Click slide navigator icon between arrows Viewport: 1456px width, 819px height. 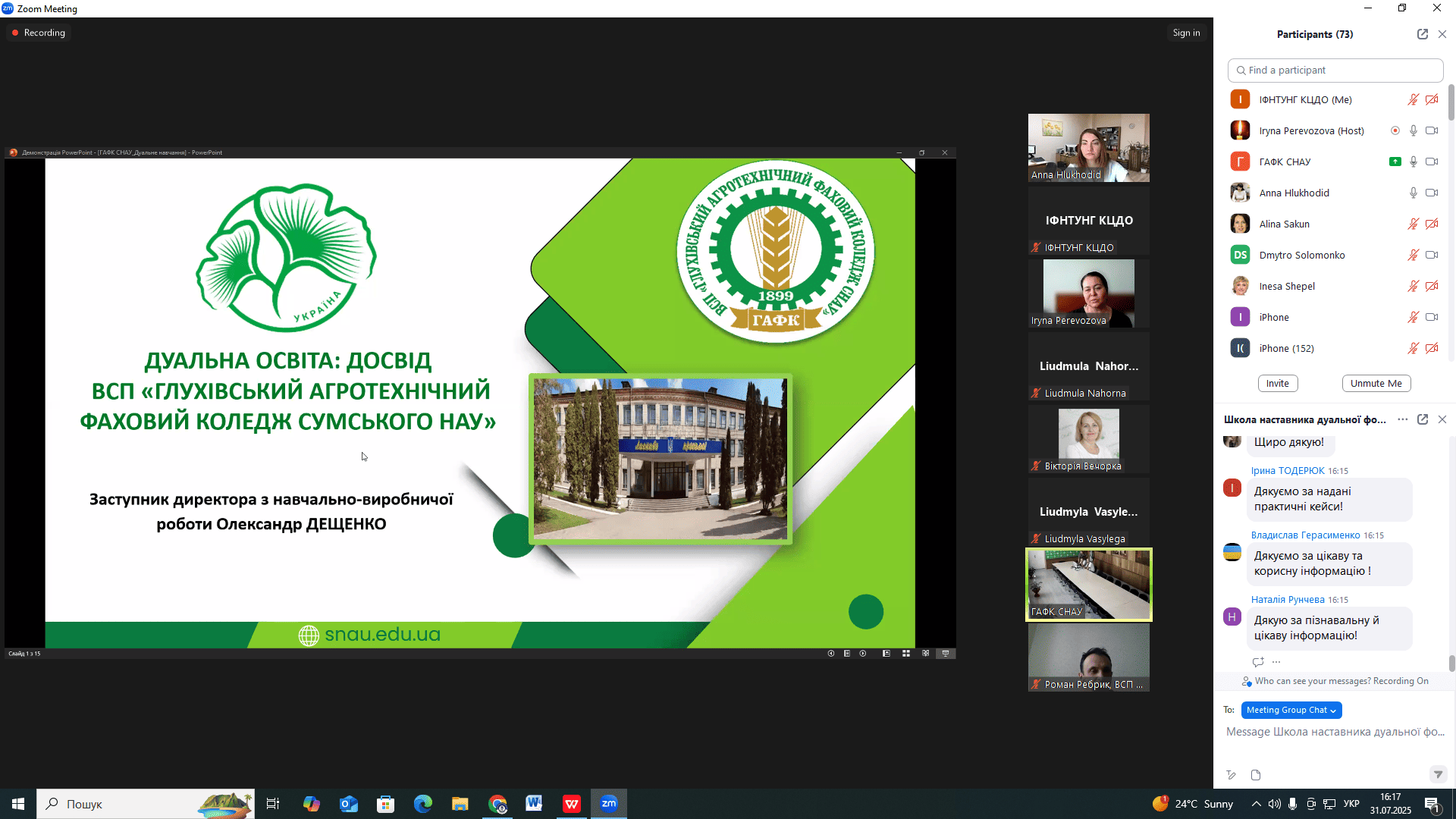[x=847, y=653]
